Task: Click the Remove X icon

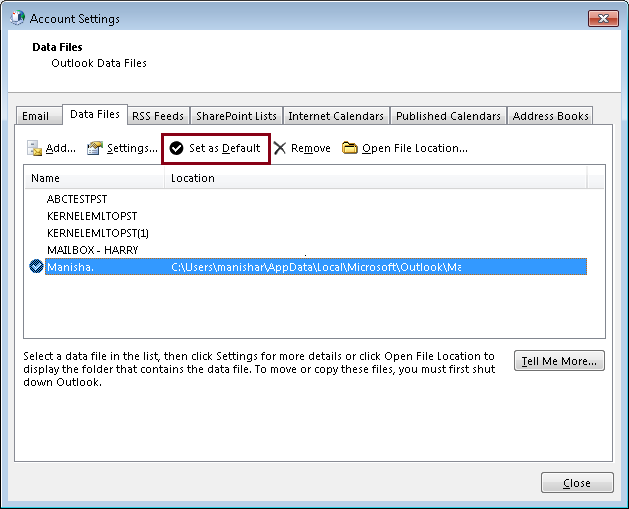Action: pyautogui.click(x=280, y=148)
